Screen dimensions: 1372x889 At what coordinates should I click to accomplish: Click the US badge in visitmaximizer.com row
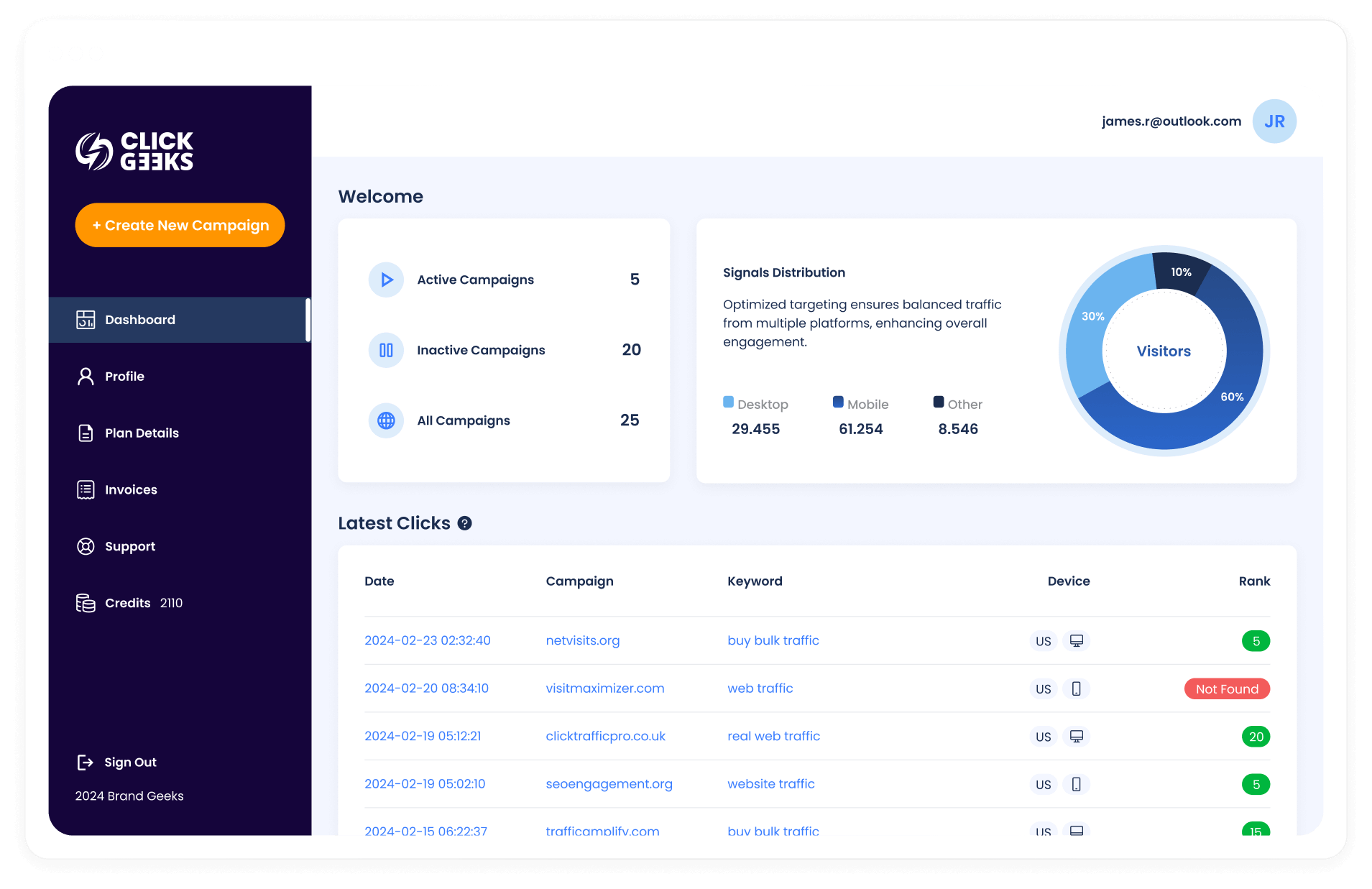pyautogui.click(x=1044, y=688)
